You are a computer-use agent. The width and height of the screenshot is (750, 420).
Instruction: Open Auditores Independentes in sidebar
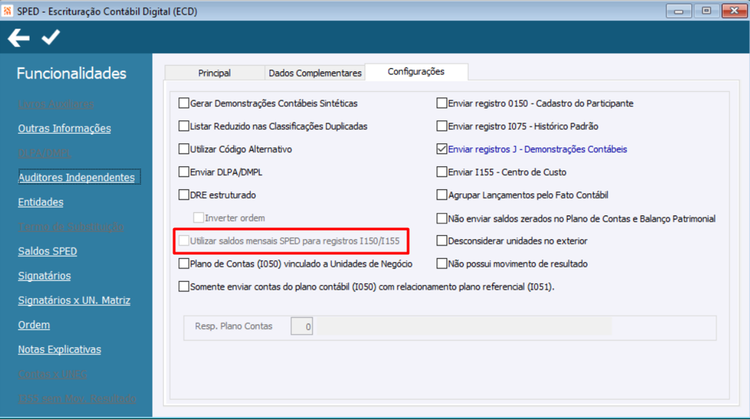(77, 177)
